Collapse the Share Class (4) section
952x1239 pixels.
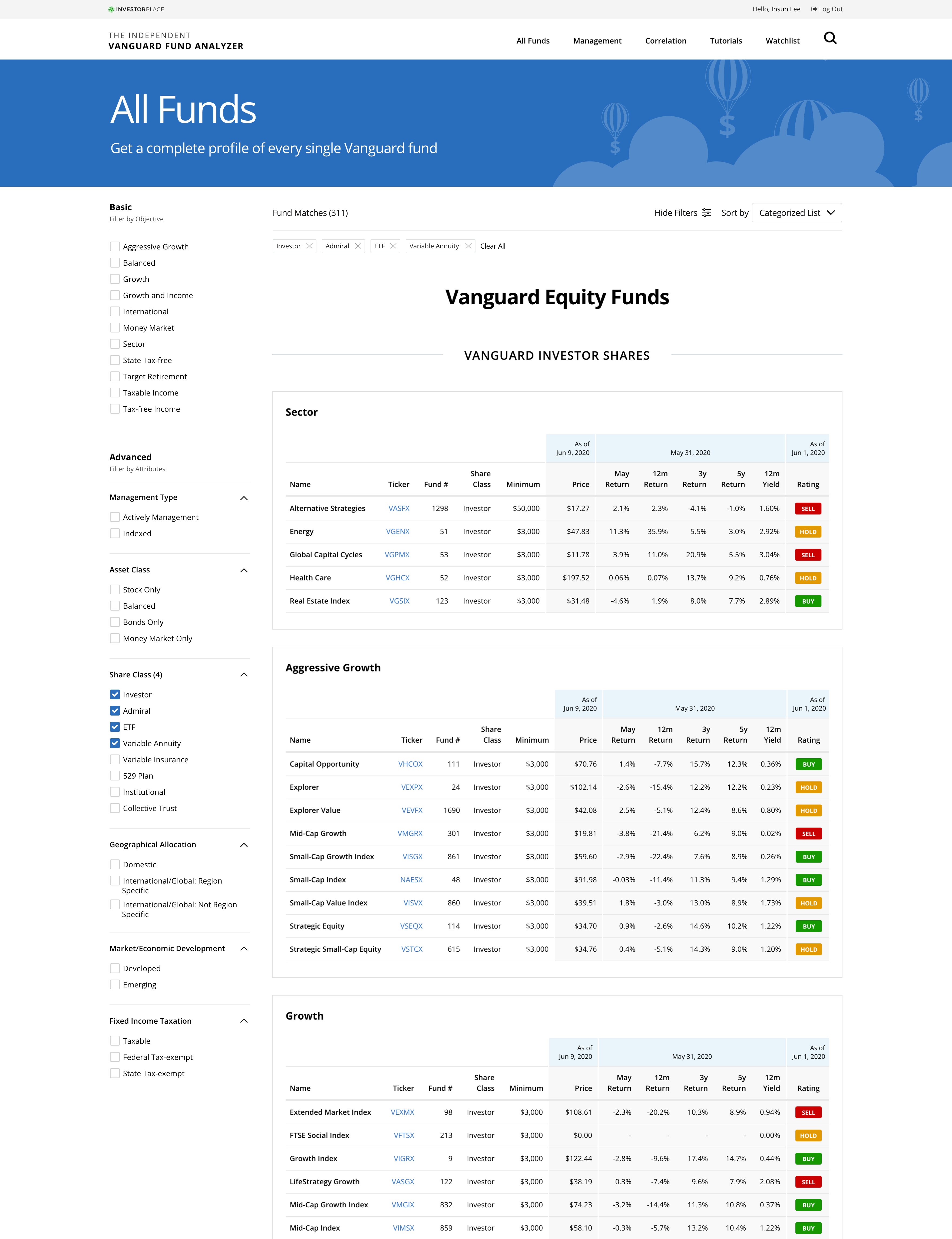[244, 674]
